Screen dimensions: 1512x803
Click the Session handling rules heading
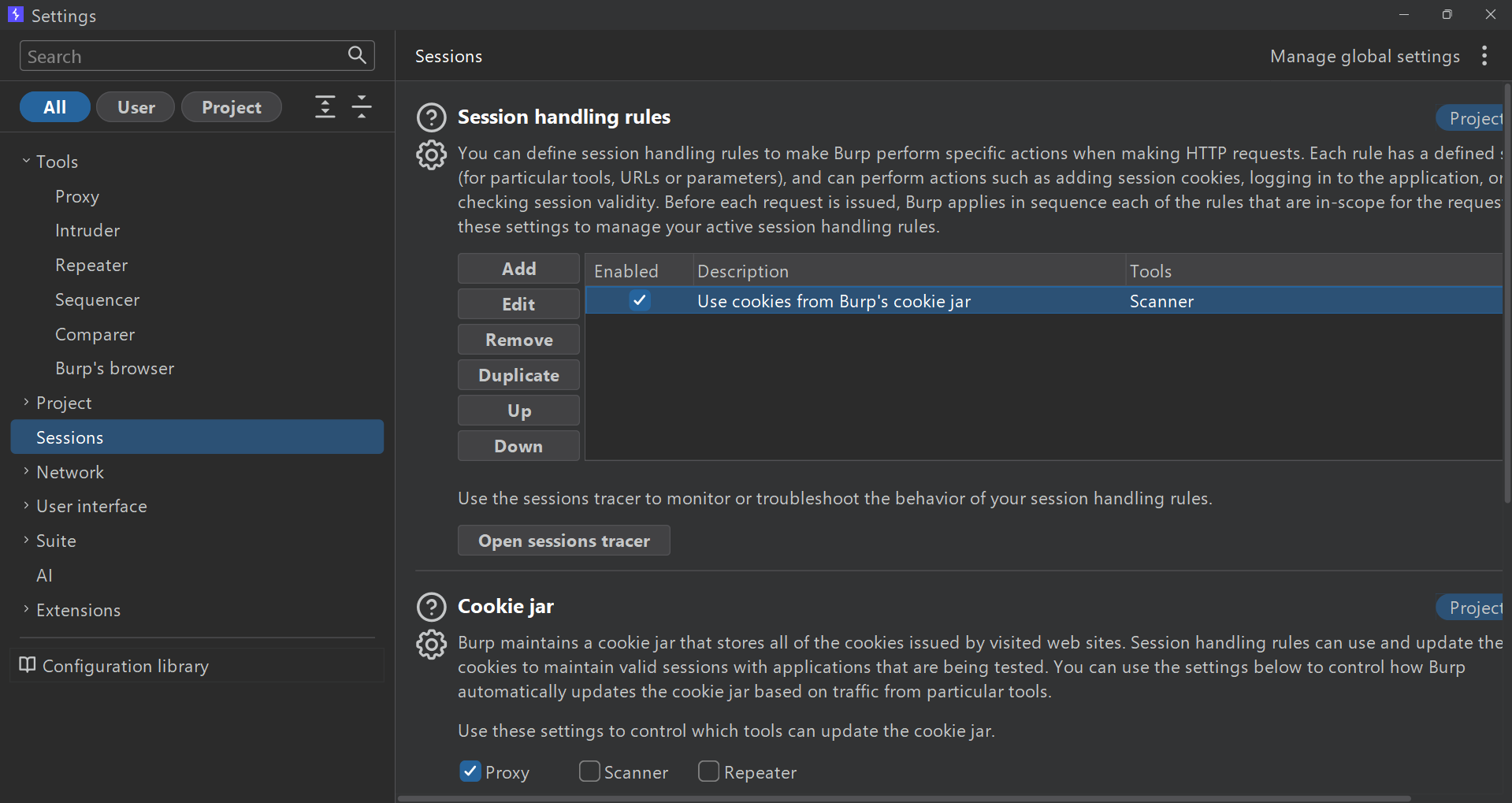pyautogui.click(x=564, y=117)
